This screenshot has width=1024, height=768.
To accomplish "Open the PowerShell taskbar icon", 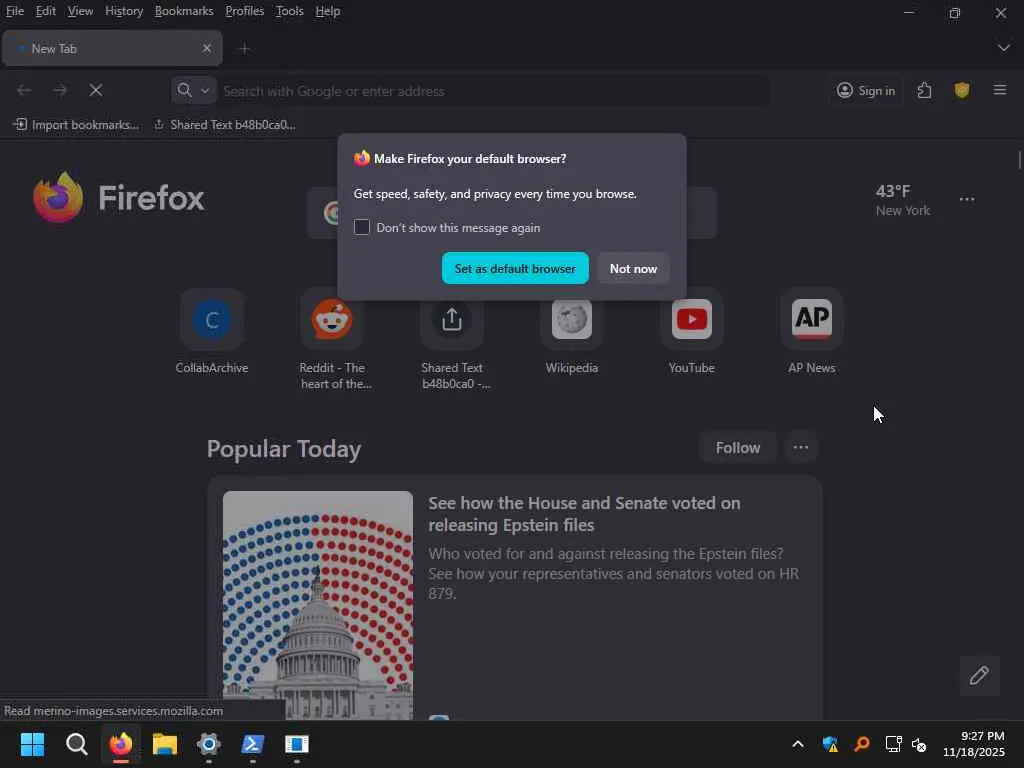I will [253, 744].
